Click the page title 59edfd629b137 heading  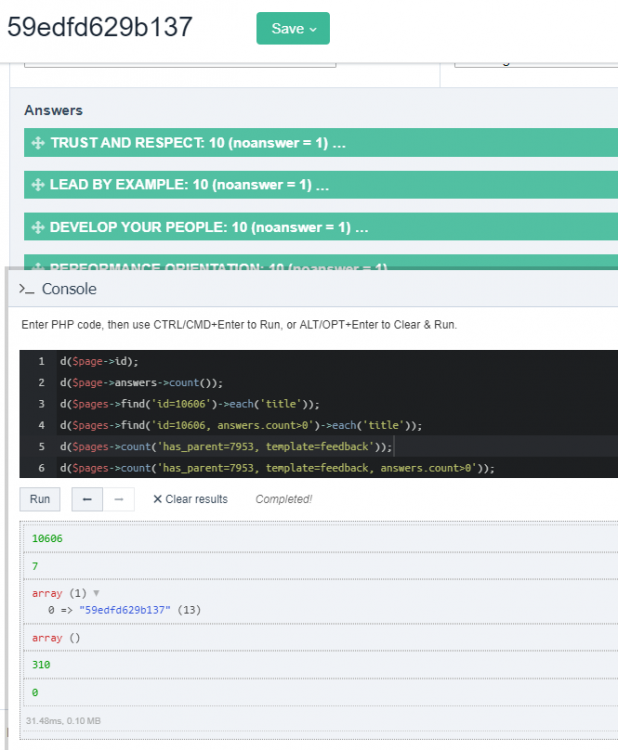[x=100, y=27]
